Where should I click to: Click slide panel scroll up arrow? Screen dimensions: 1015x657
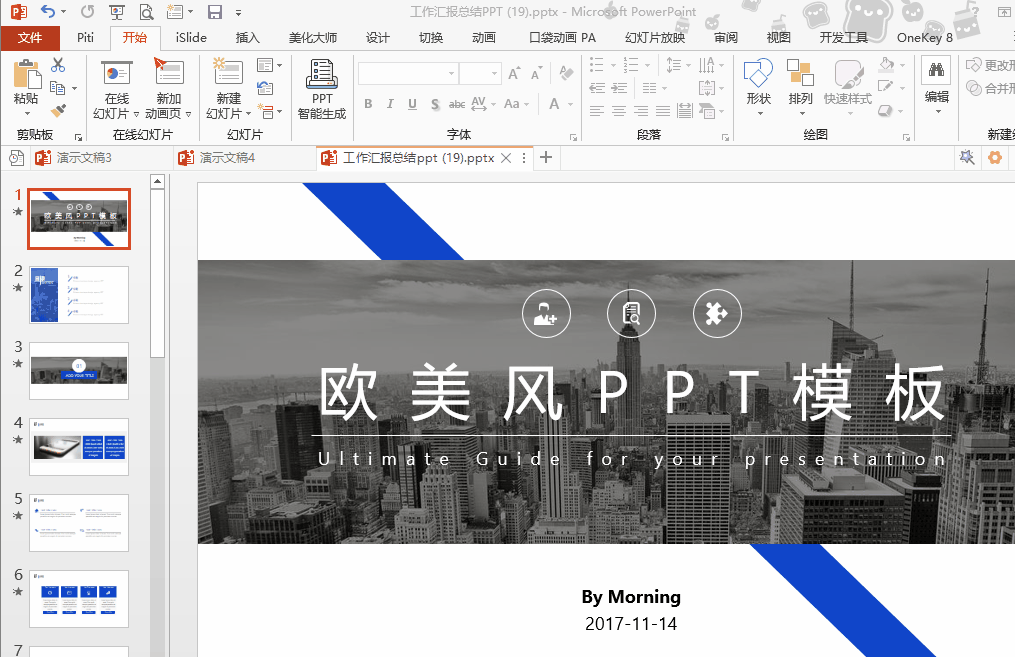(157, 182)
